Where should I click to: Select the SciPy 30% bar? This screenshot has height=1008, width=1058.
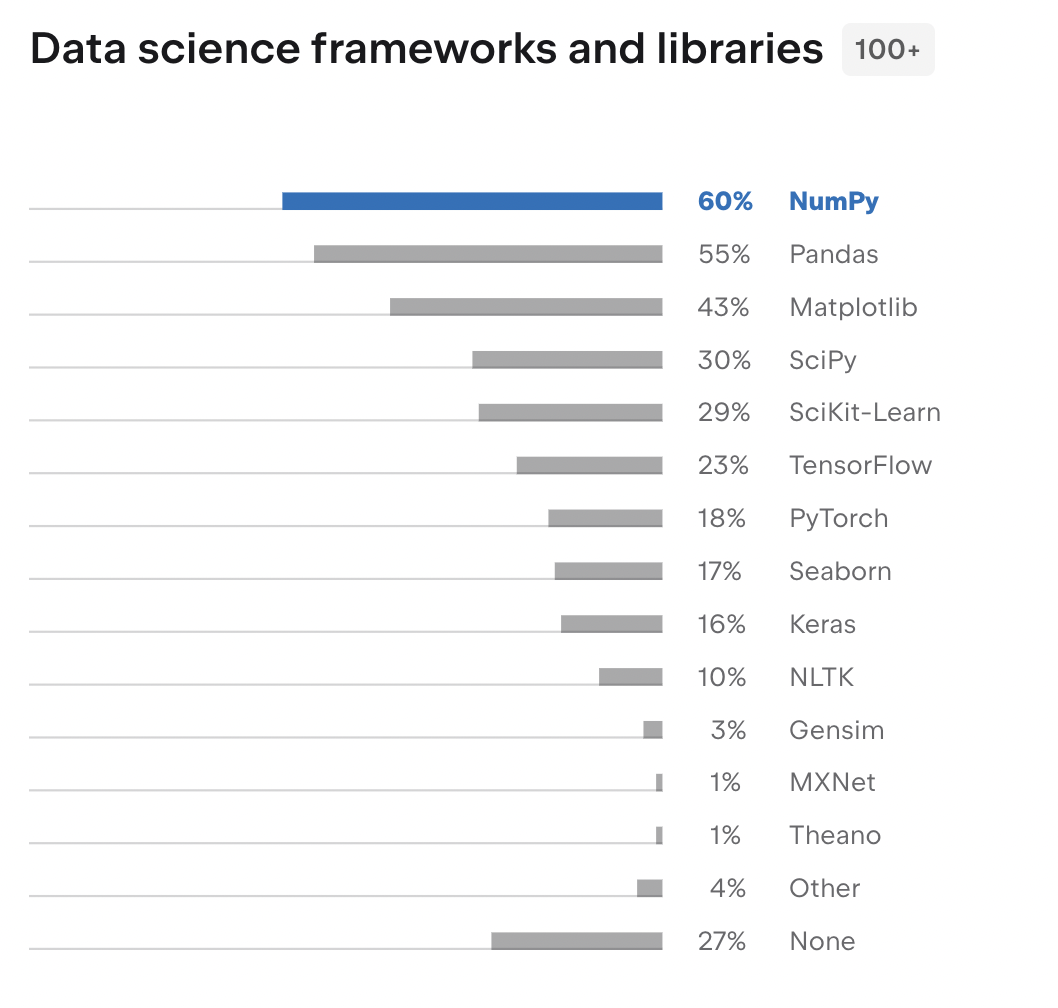(x=567, y=360)
